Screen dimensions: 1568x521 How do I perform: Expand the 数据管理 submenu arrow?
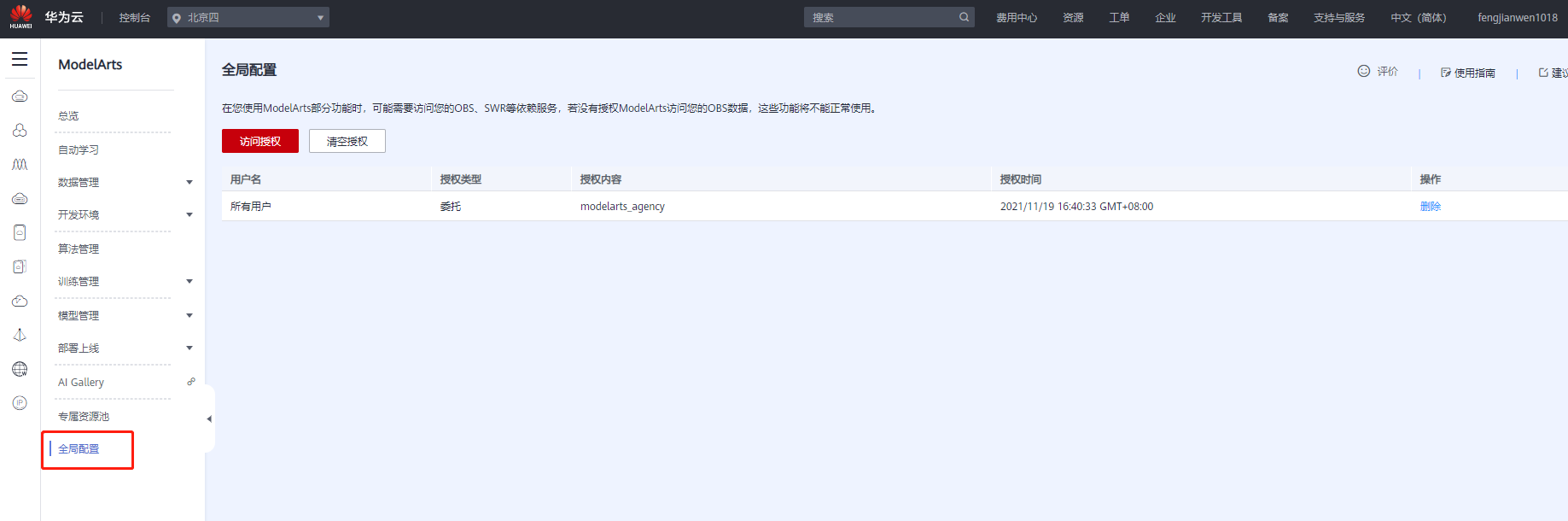[x=189, y=182]
